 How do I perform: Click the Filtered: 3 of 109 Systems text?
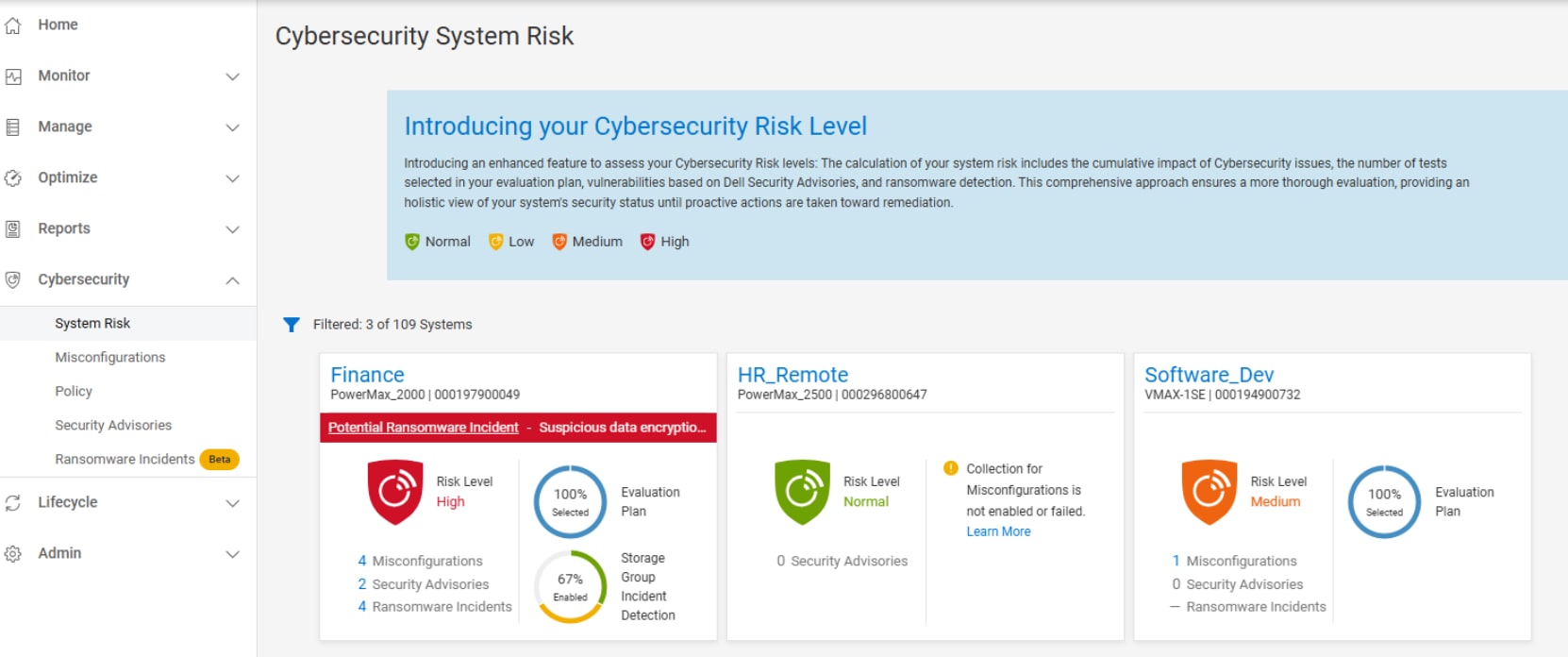click(392, 325)
